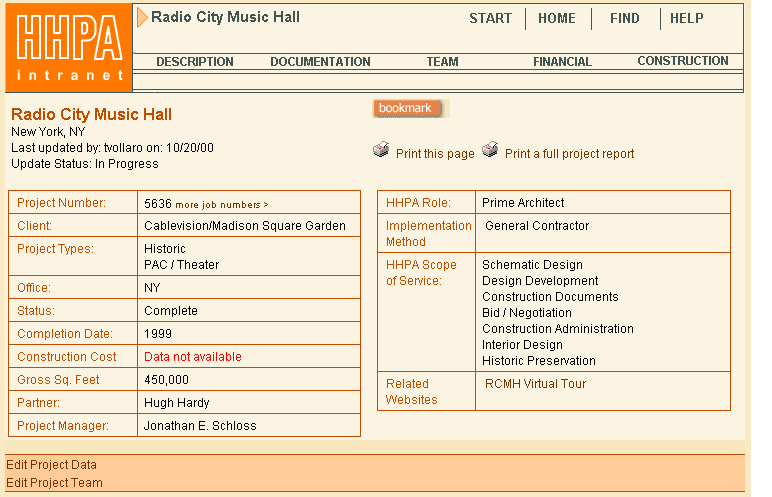View the CONSTRUCTION tab
This screenshot has height=497, width=772.
pos(683,61)
